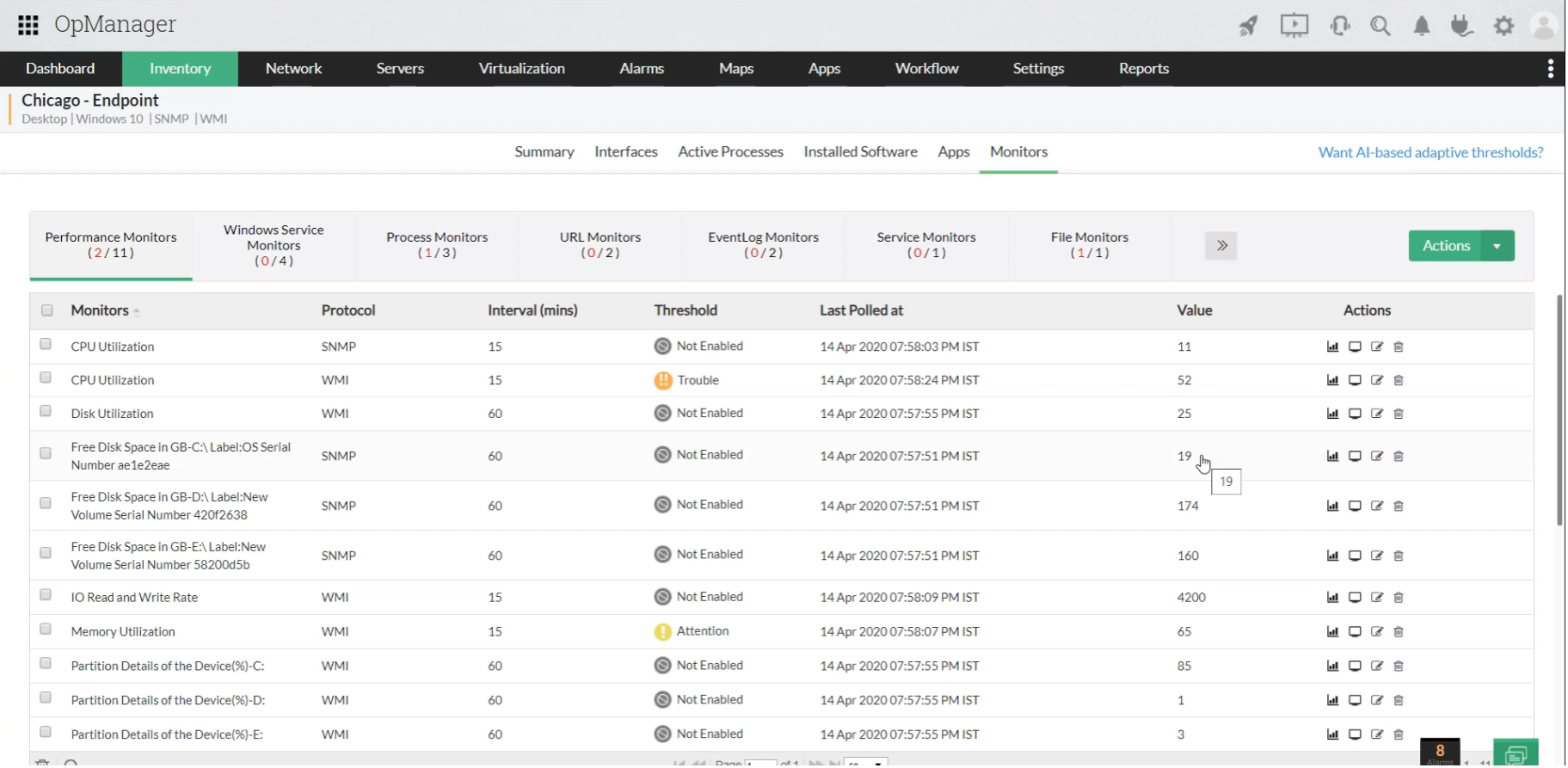Screen dimensions: 1568x768
Task: Show more monitor types with chevron
Action: click(x=1221, y=246)
